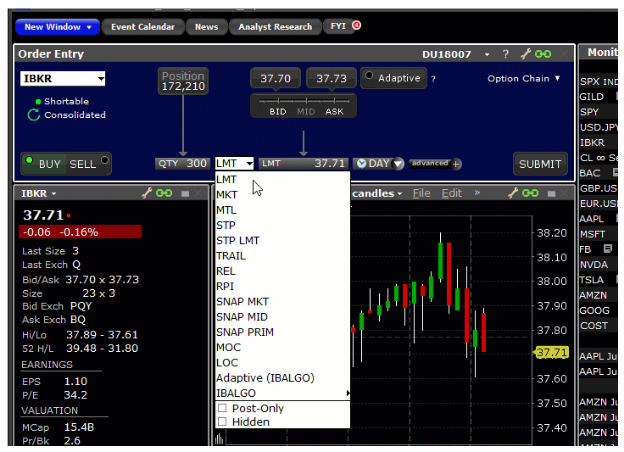Viewport: 624px width, 452px height.
Task: Click Order Entry green chain link icon
Action: 543,54
